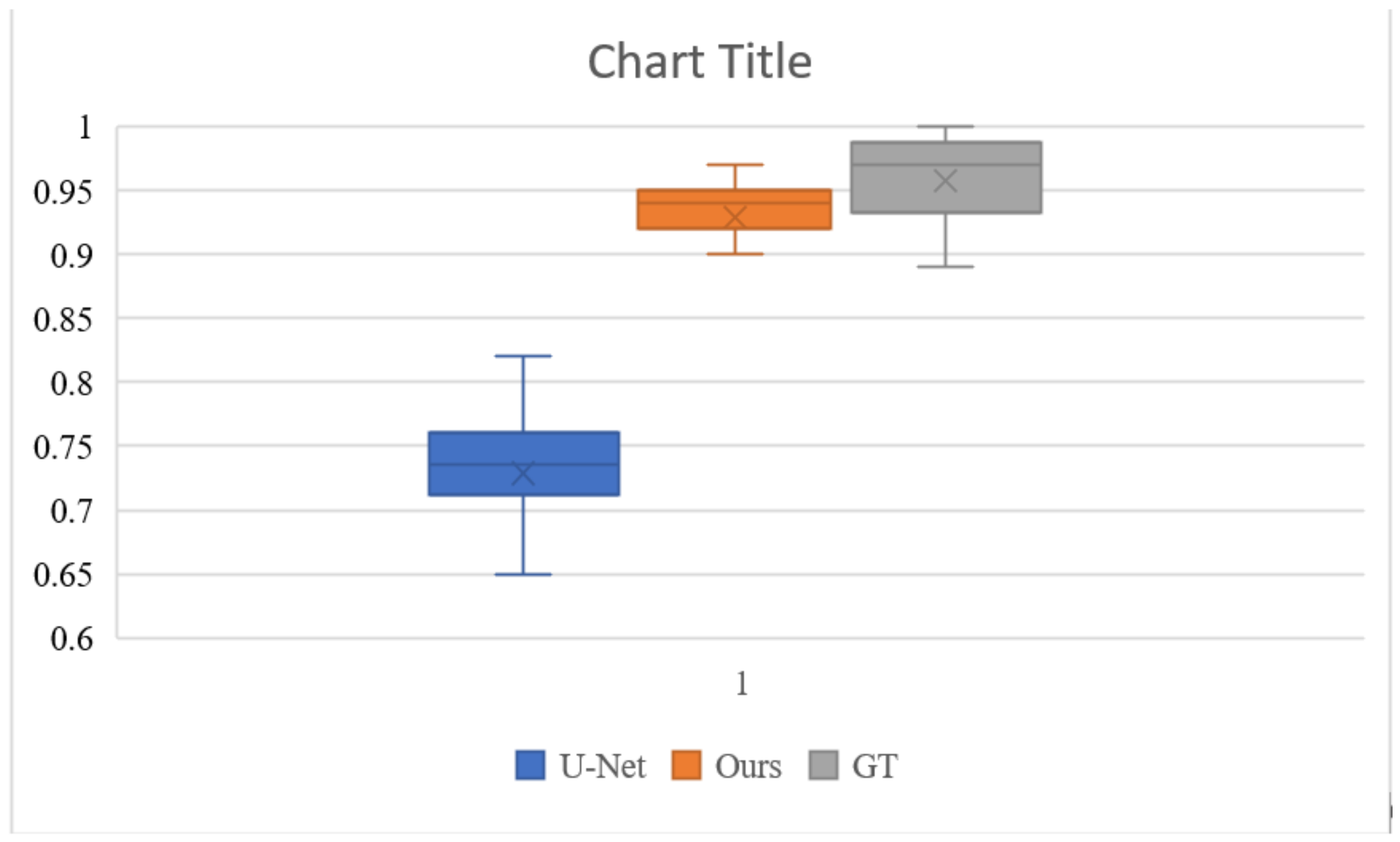This screenshot has width=1400, height=842.
Task: Click the bottom whisker cap of GT
Action: (x=945, y=267)
